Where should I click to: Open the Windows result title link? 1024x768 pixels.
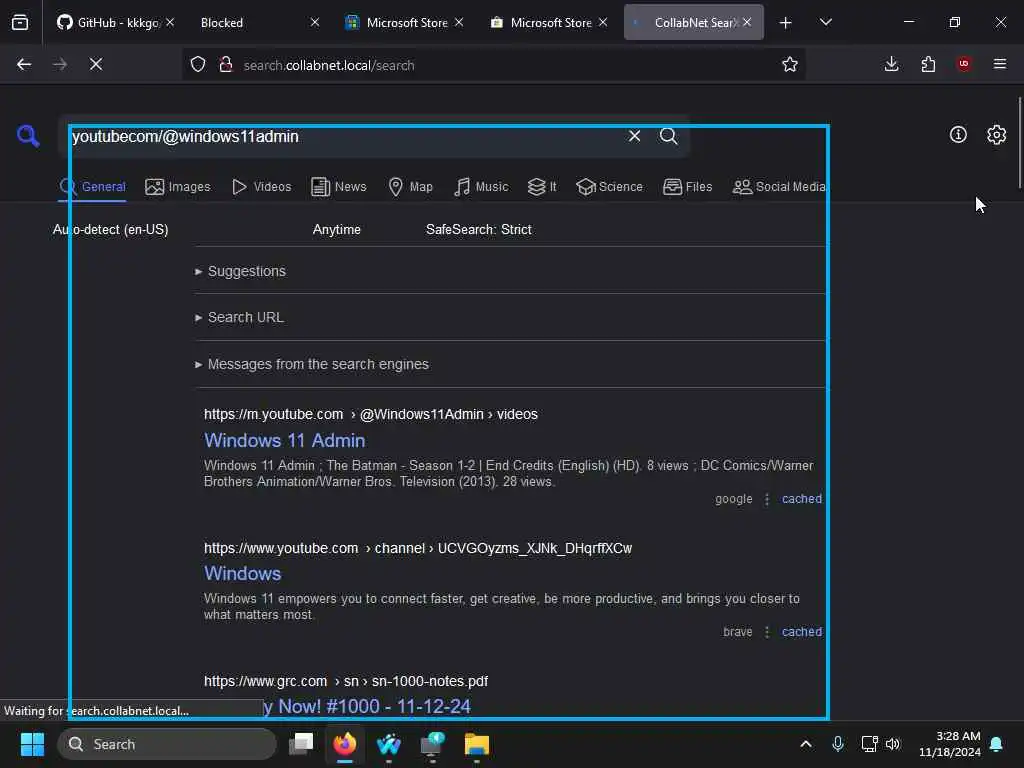[242, 573]
